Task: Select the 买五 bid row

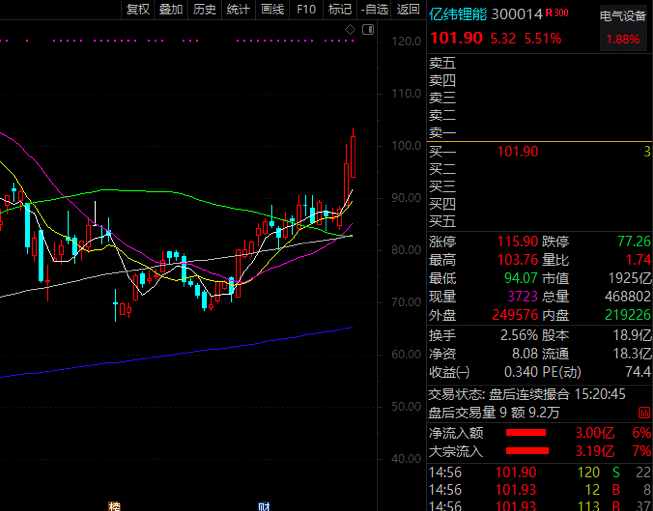Action: point(540,221)
